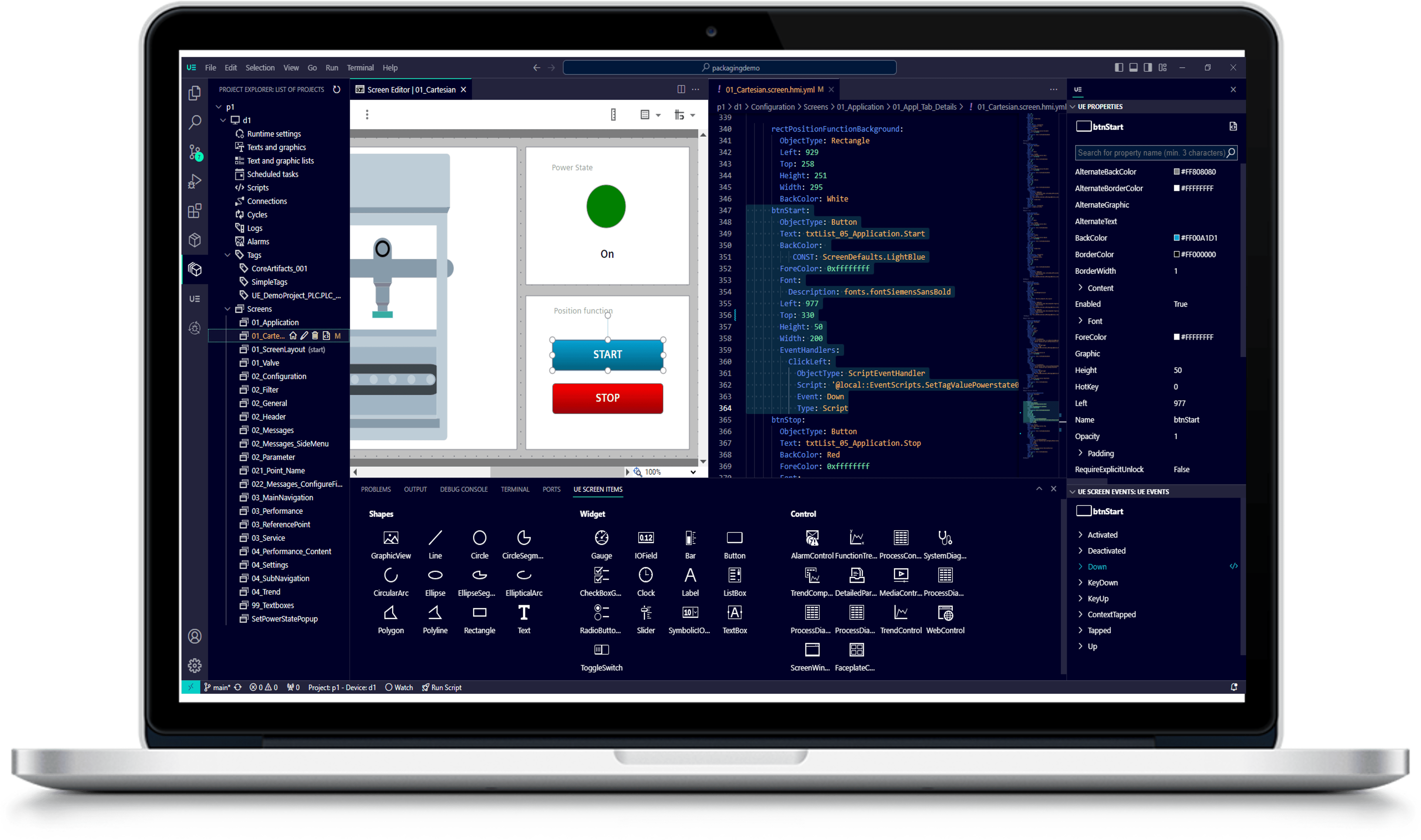
Task: Select the MediaControl control icon
Action: click(x=901, y=576)
